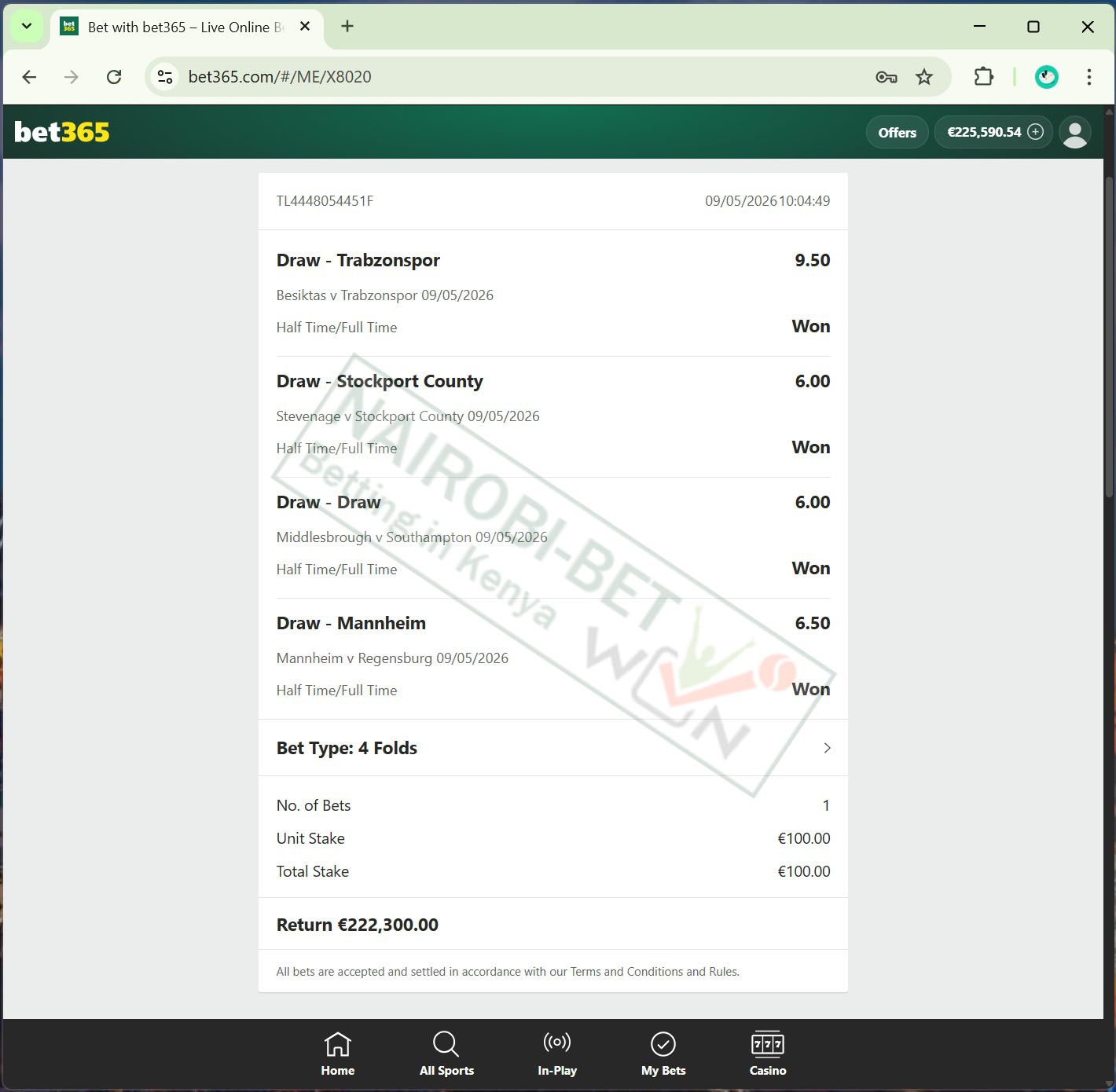Click the bet365 logo in the header

point(62,132)
